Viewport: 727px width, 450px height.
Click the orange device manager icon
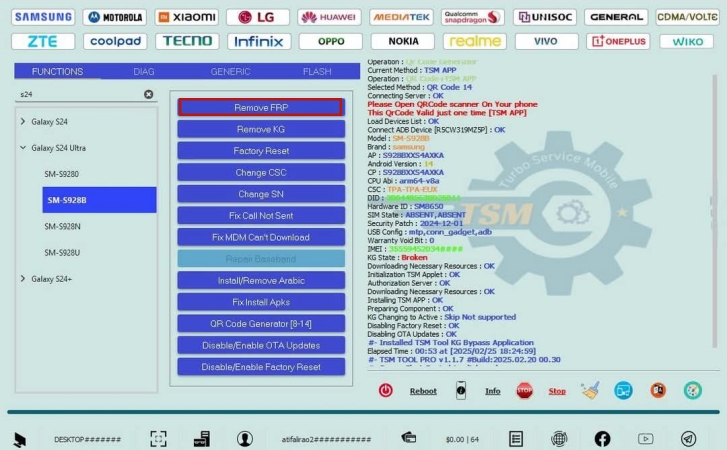tap(657, 391)
